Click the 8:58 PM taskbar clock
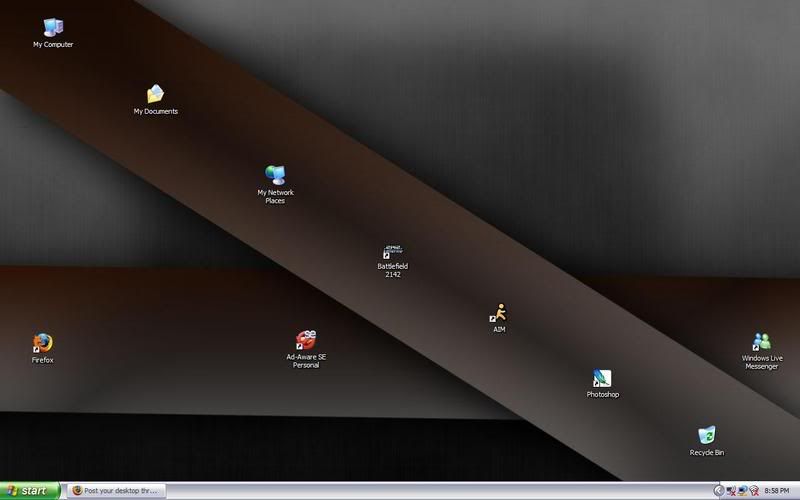800x500 pixels. [x=776, y=491]
